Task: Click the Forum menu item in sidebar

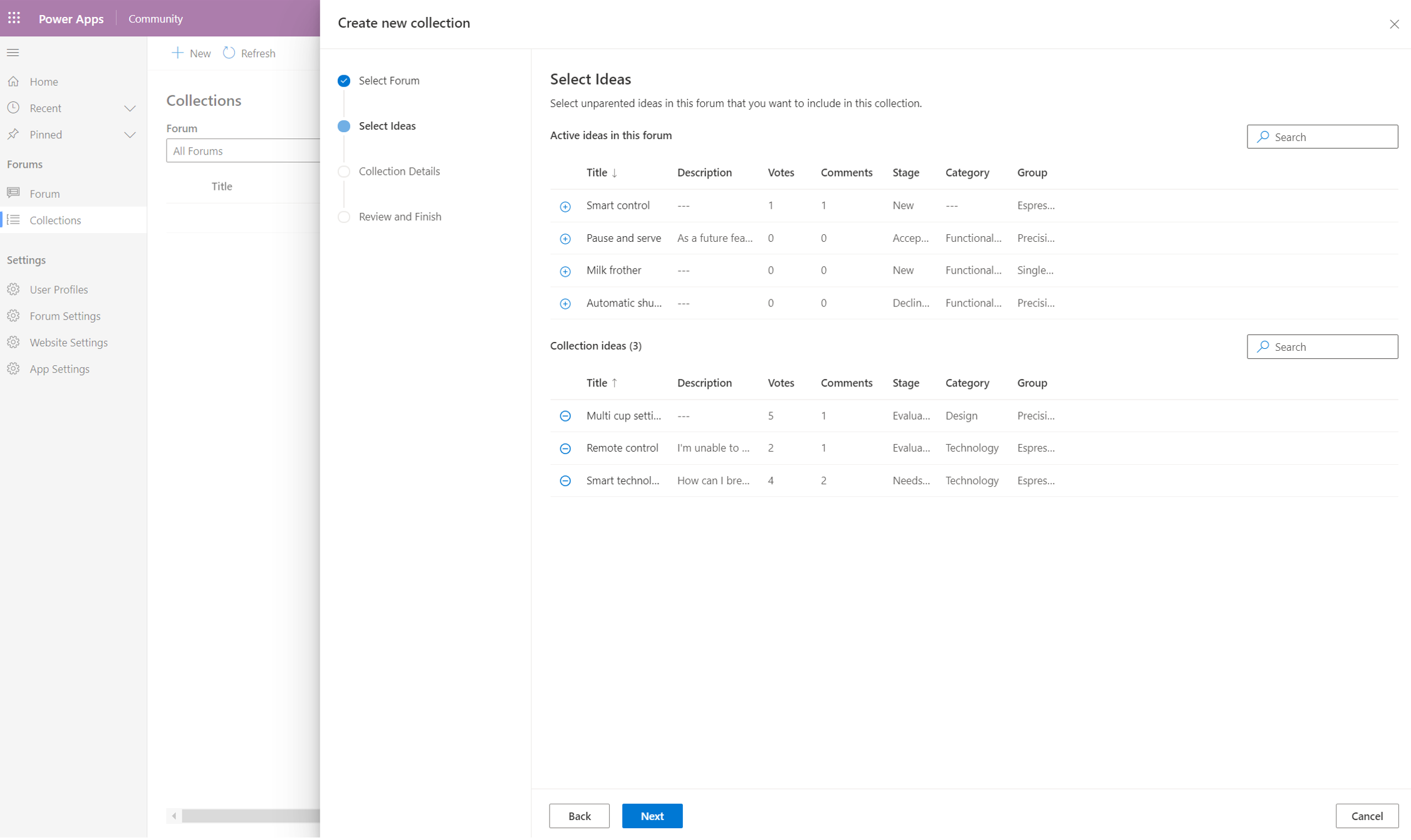Action: pyautogui.click(x=44, y=192)
